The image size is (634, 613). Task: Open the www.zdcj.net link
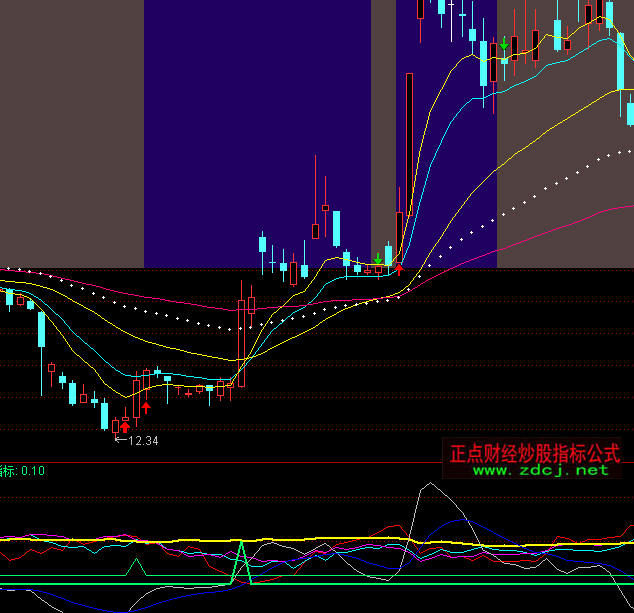click(x=540, y=469)
